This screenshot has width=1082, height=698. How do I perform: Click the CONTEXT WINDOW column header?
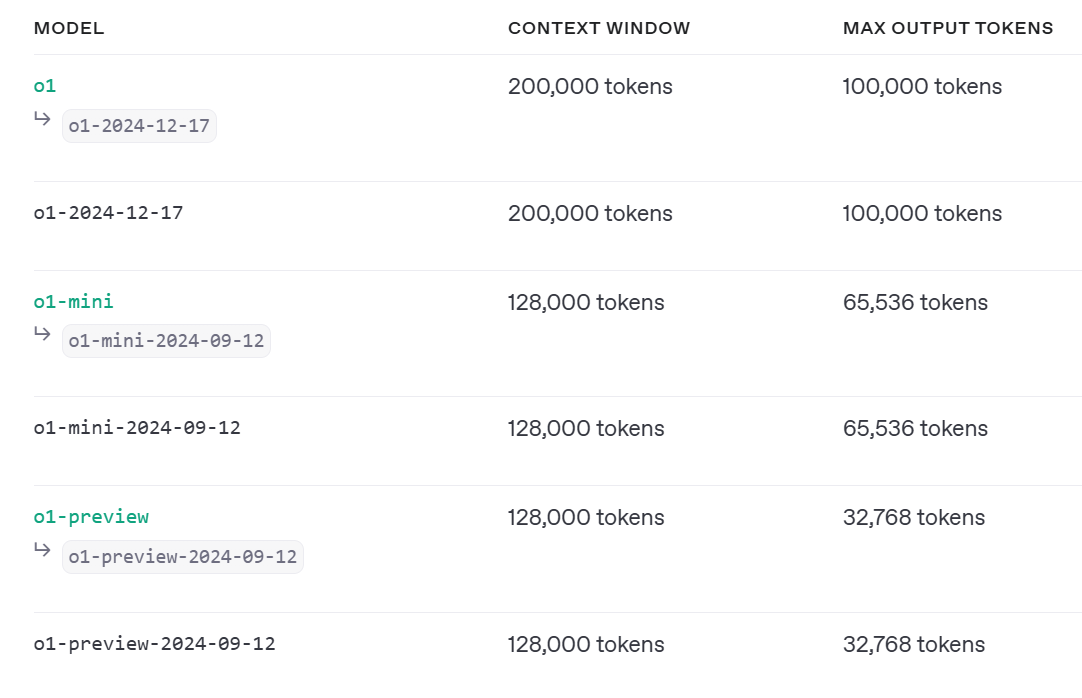(x=599, y=28)
